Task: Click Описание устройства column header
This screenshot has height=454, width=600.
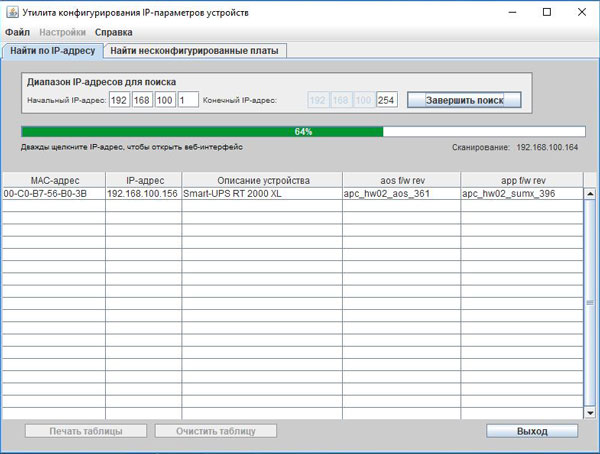Action: click(262, 180)
